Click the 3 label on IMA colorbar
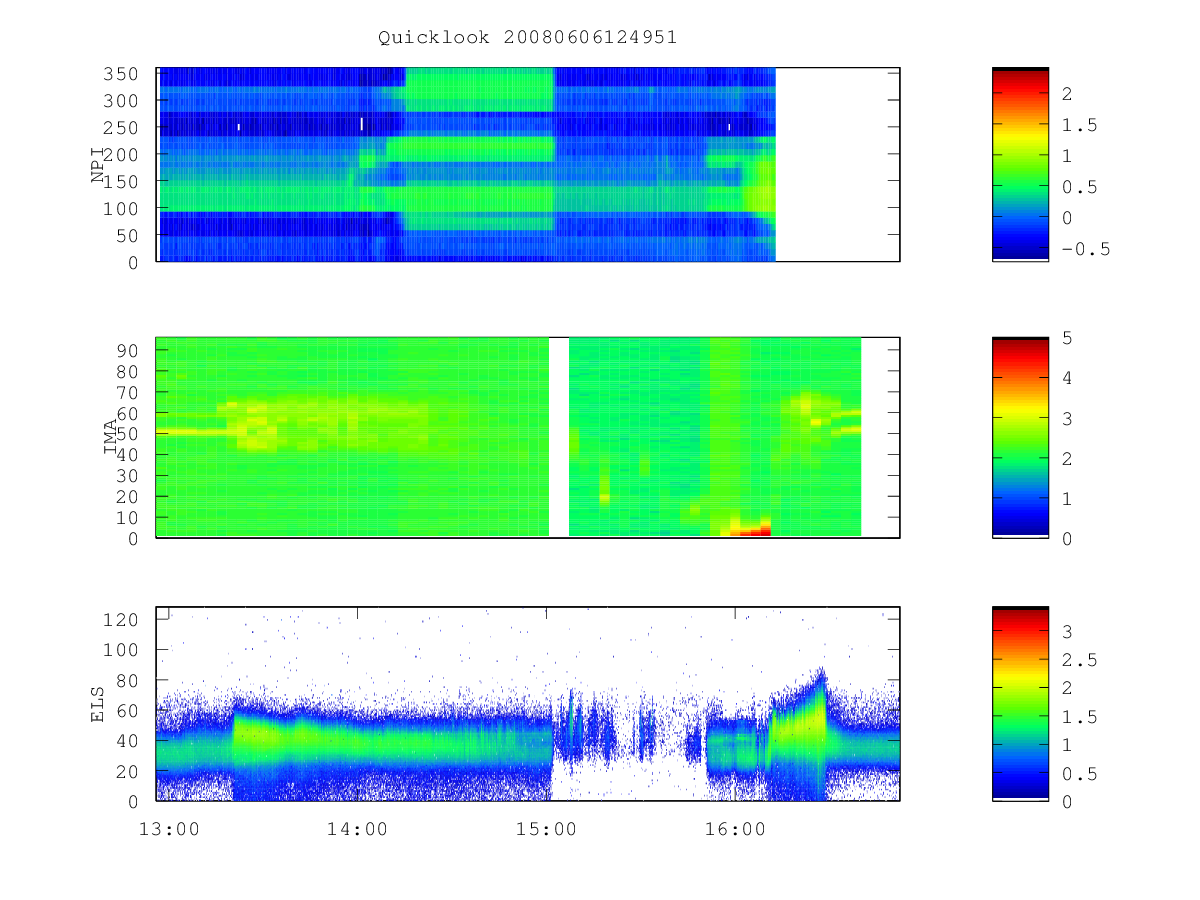The height and width of the screenshot is (900, 1200). (1067, 418)
